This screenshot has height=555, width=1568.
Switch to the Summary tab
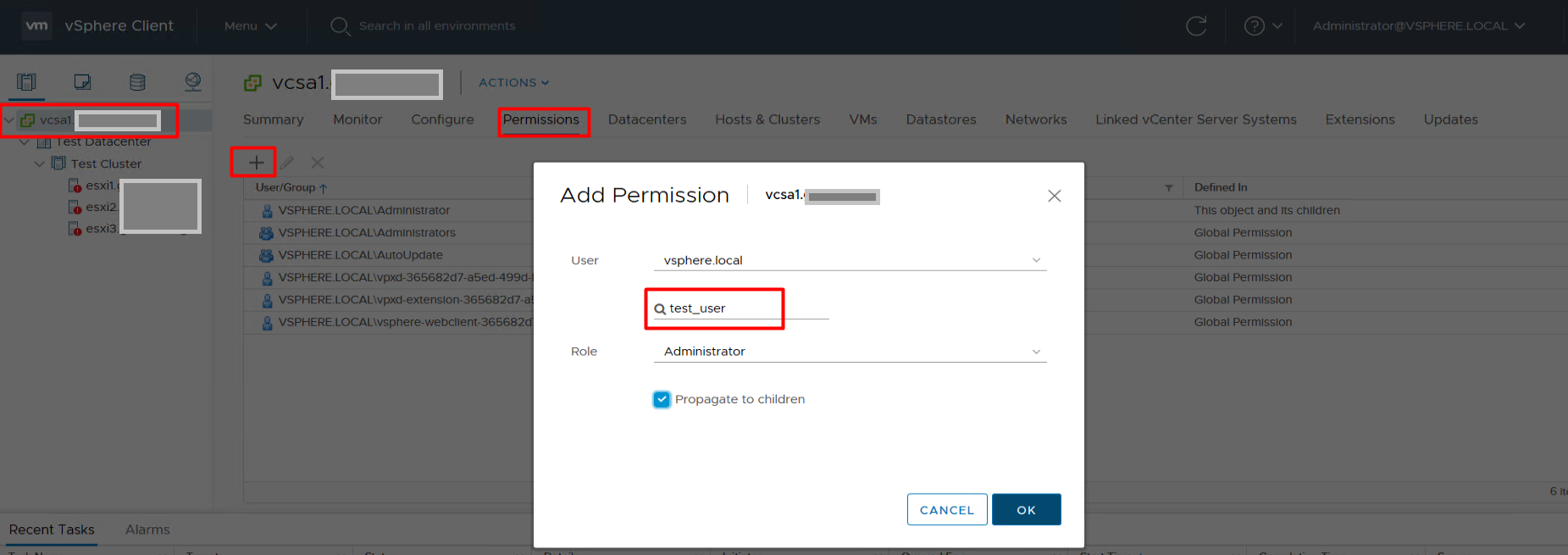point(273,119)
